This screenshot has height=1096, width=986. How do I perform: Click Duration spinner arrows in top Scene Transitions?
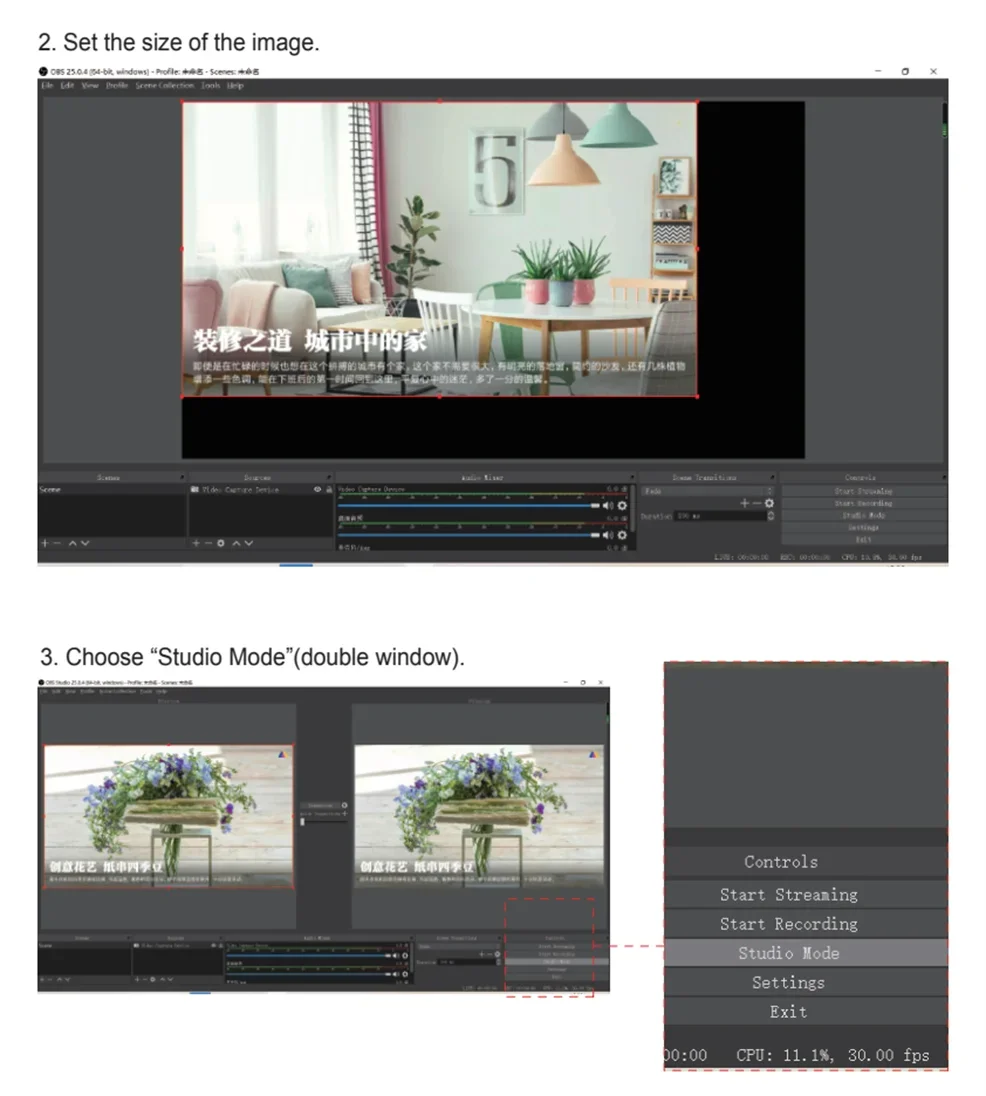[770, 516]
